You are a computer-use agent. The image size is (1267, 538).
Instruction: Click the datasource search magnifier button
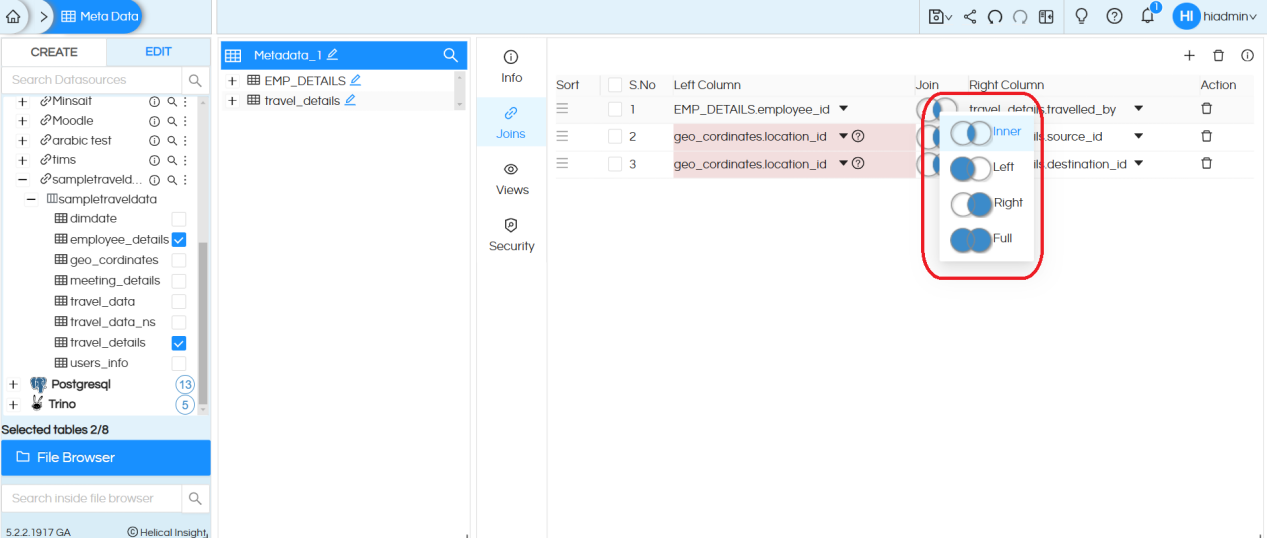click(195, 80)
